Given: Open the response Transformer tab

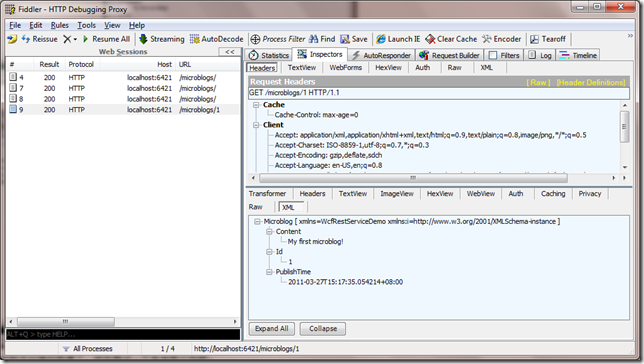Looking at the screenshot, I should (x=267, y=194).
